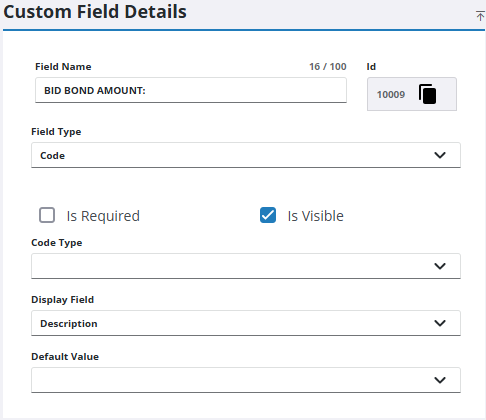This screenshot has height=420, width=486.
Task: Open the Display Field dropdown showing Description
Action: point(246,323)
